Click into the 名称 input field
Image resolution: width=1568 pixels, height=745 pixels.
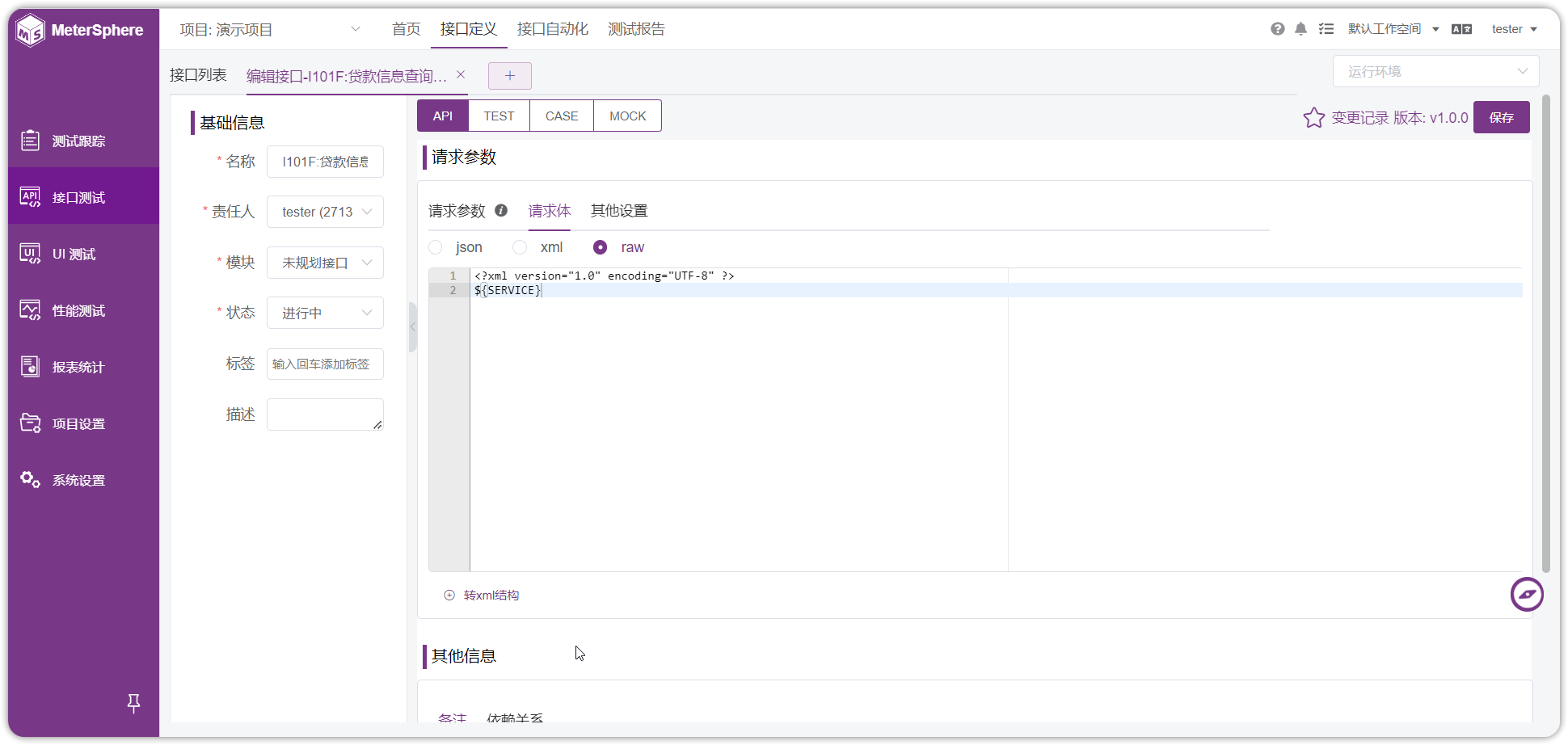(325, 162)
